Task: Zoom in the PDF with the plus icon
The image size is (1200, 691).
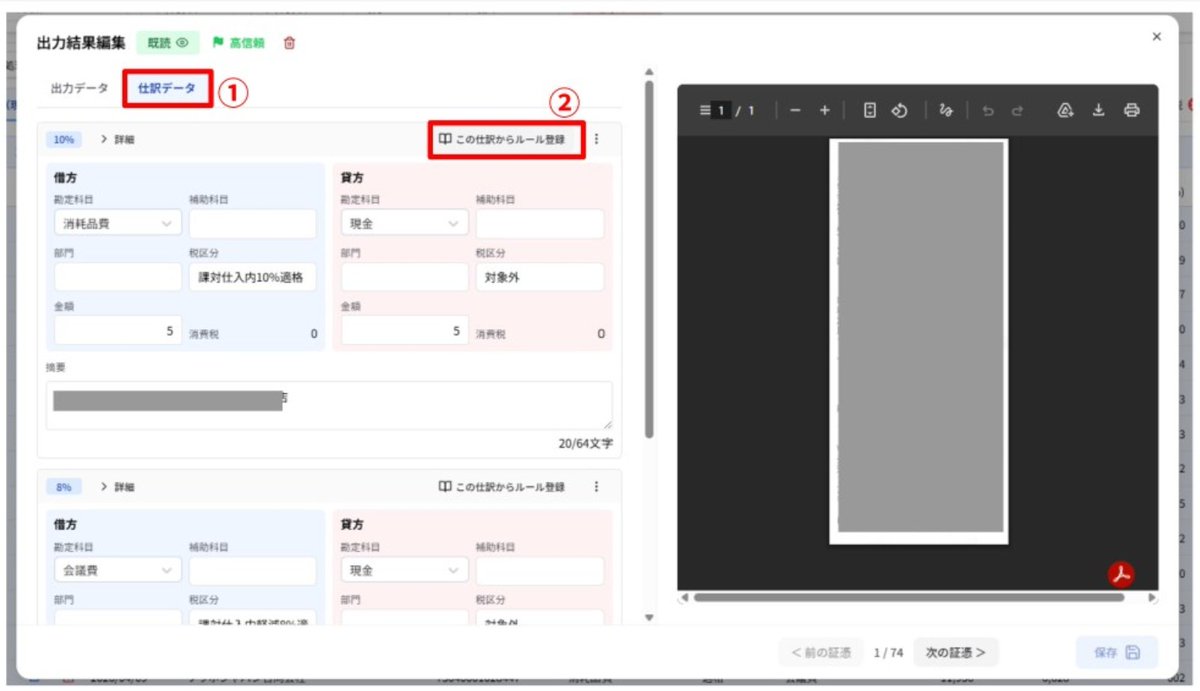Action: click(825, 111)
